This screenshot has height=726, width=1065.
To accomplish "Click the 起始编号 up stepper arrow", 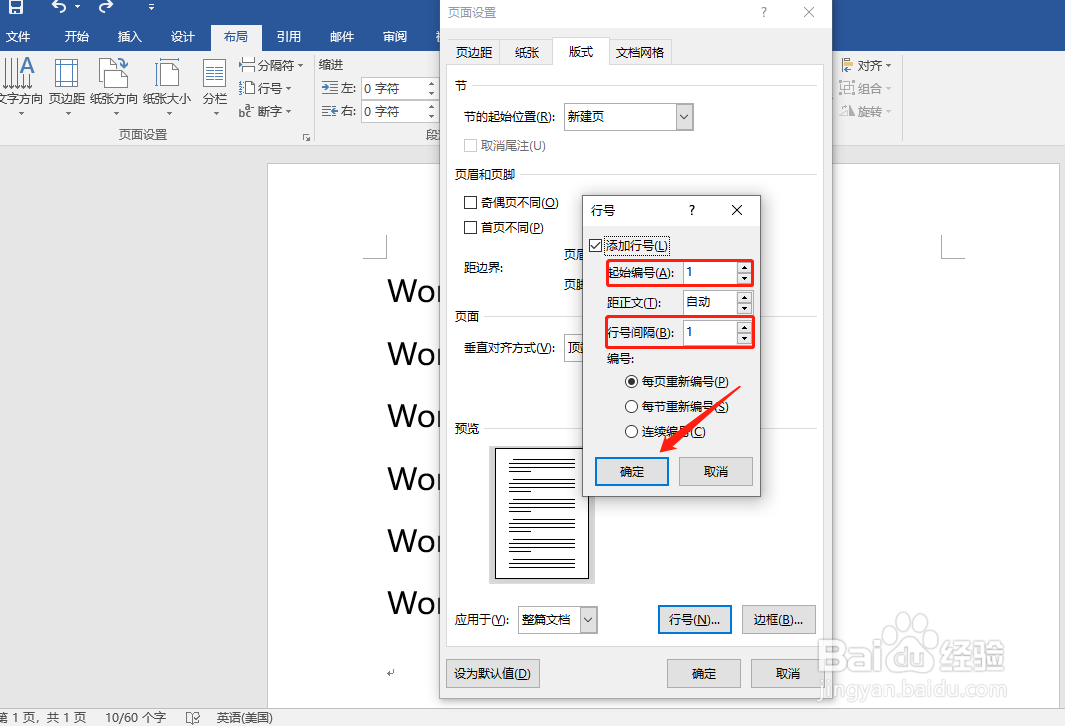I will coord(744,267).
